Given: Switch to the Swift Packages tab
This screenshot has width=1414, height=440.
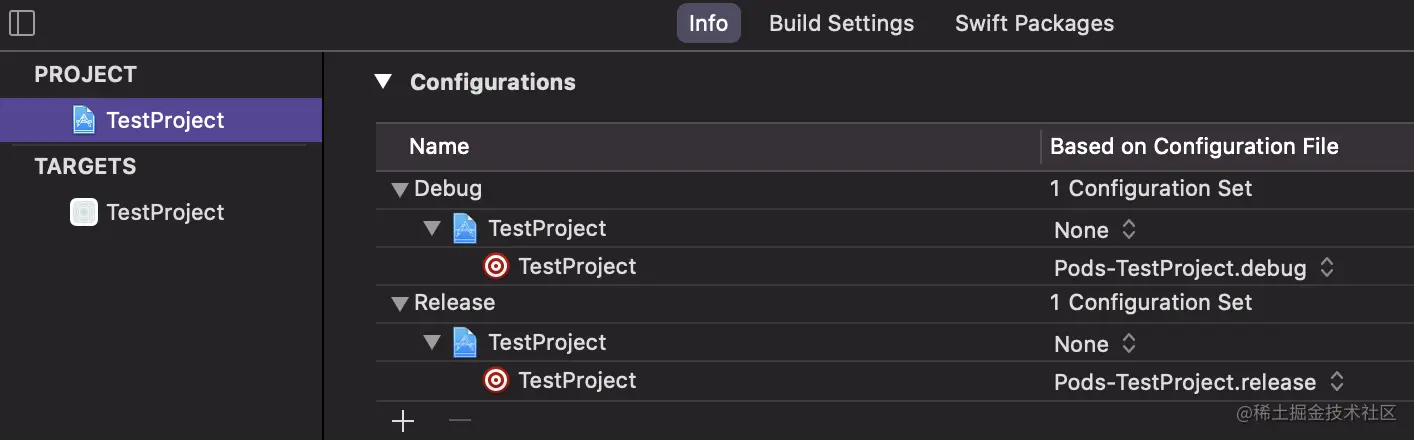Looking at the screenshot, I should coord(1034,23).
